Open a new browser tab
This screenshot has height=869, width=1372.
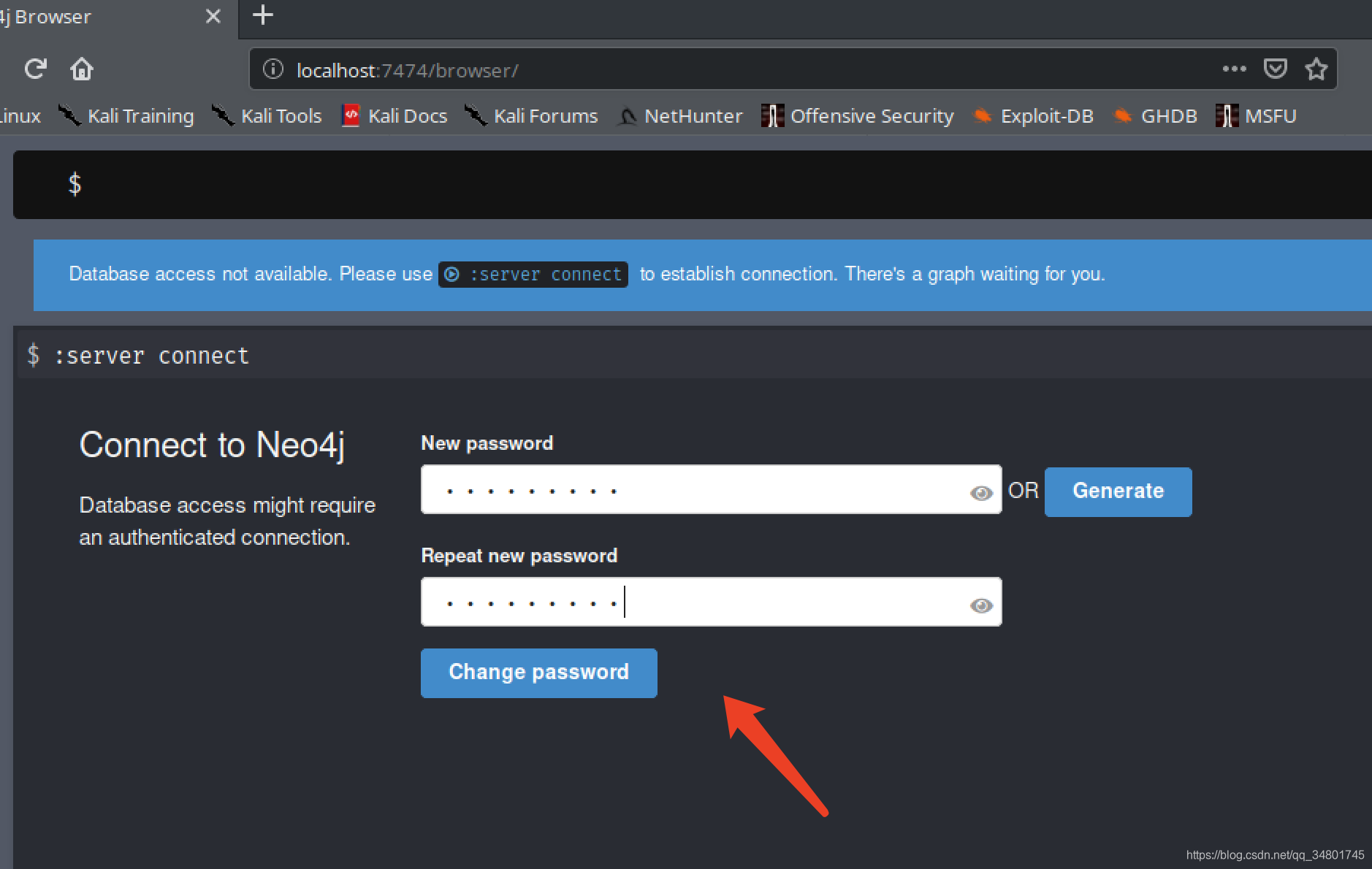(x=263, y=15)
